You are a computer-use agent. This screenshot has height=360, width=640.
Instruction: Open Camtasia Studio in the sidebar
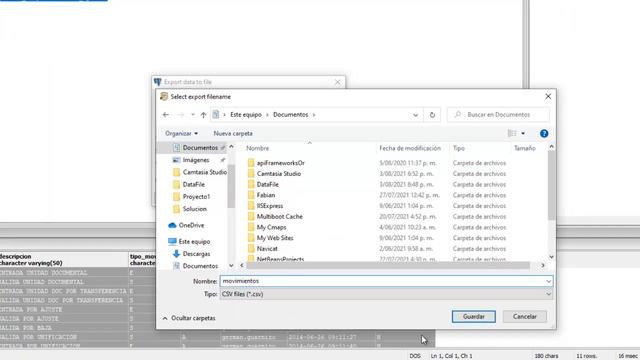[204, 172]
